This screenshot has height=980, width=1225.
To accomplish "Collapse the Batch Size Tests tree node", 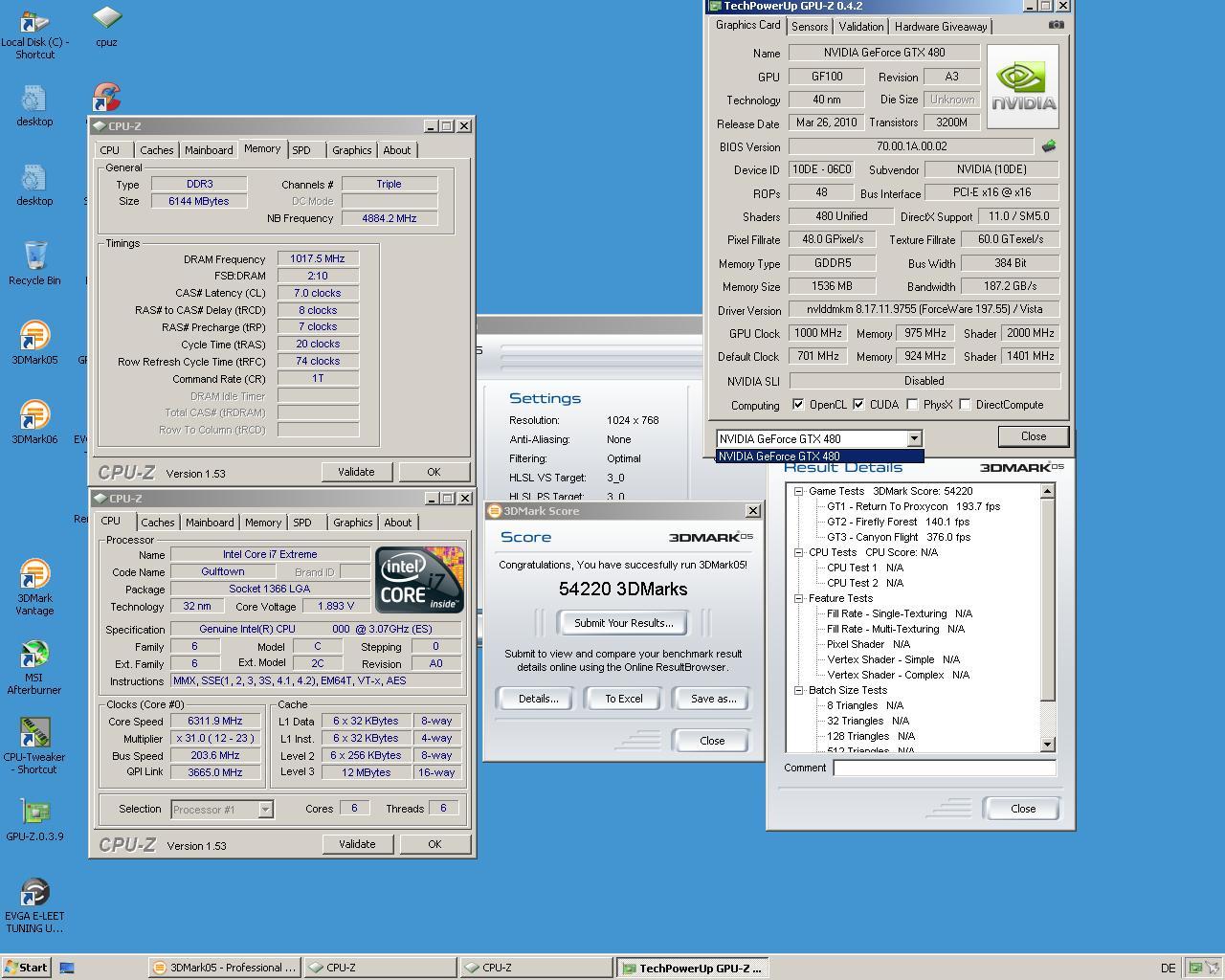I will click(798, 690).
